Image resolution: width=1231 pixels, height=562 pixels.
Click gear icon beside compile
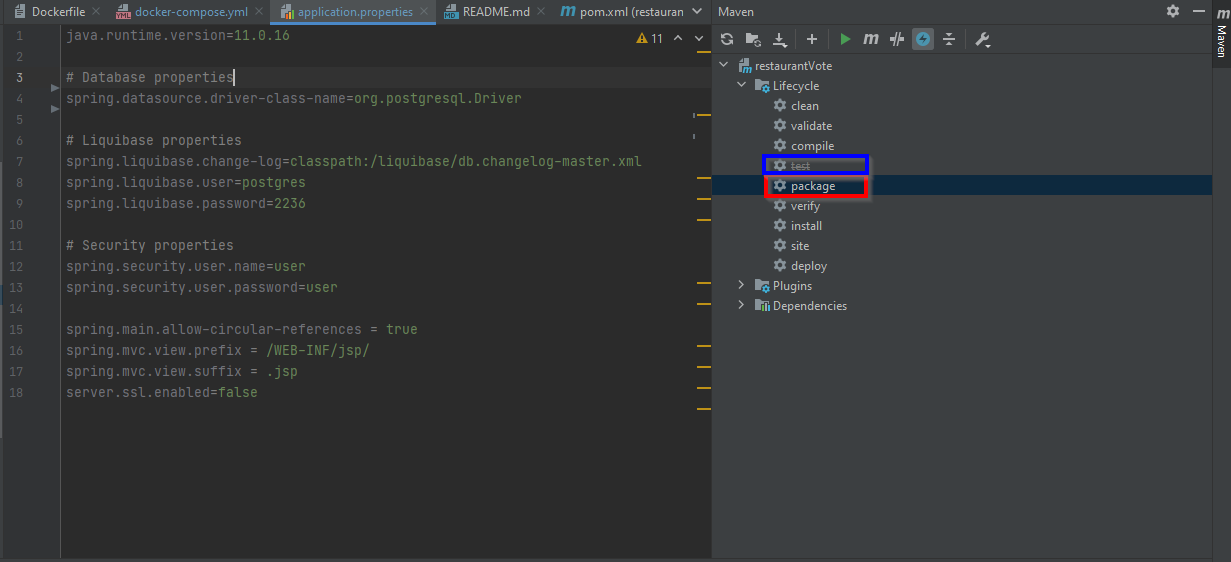coord(780,146)
